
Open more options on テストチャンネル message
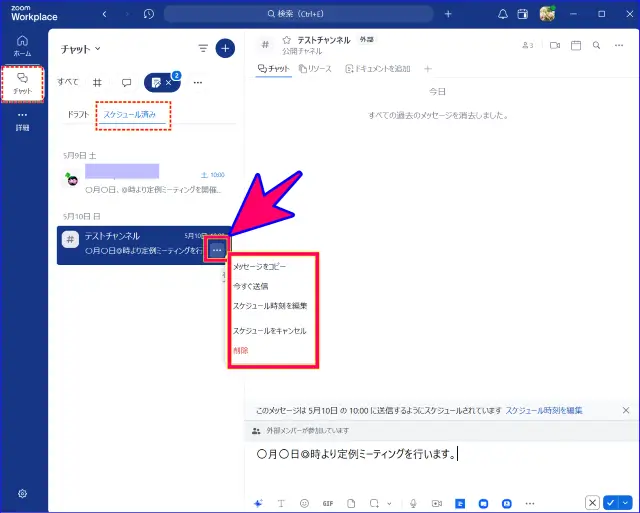tap(217, 250)
